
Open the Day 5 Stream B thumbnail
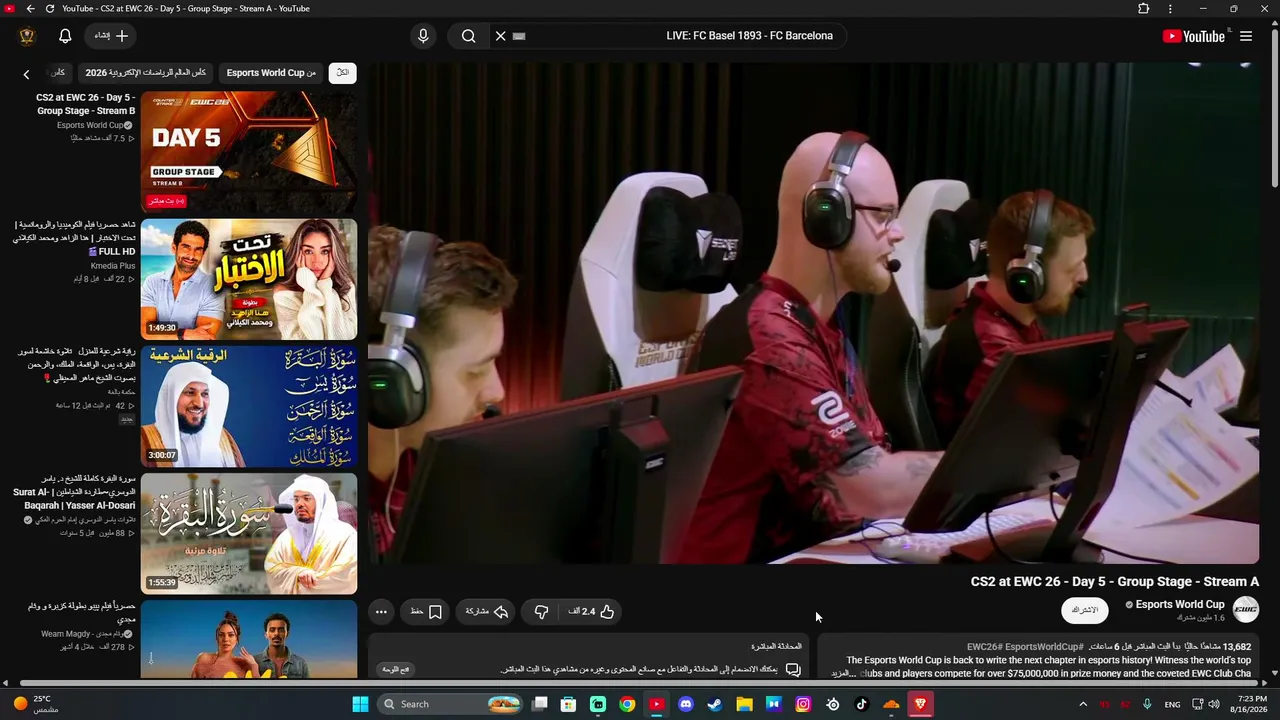pos(249,152)
